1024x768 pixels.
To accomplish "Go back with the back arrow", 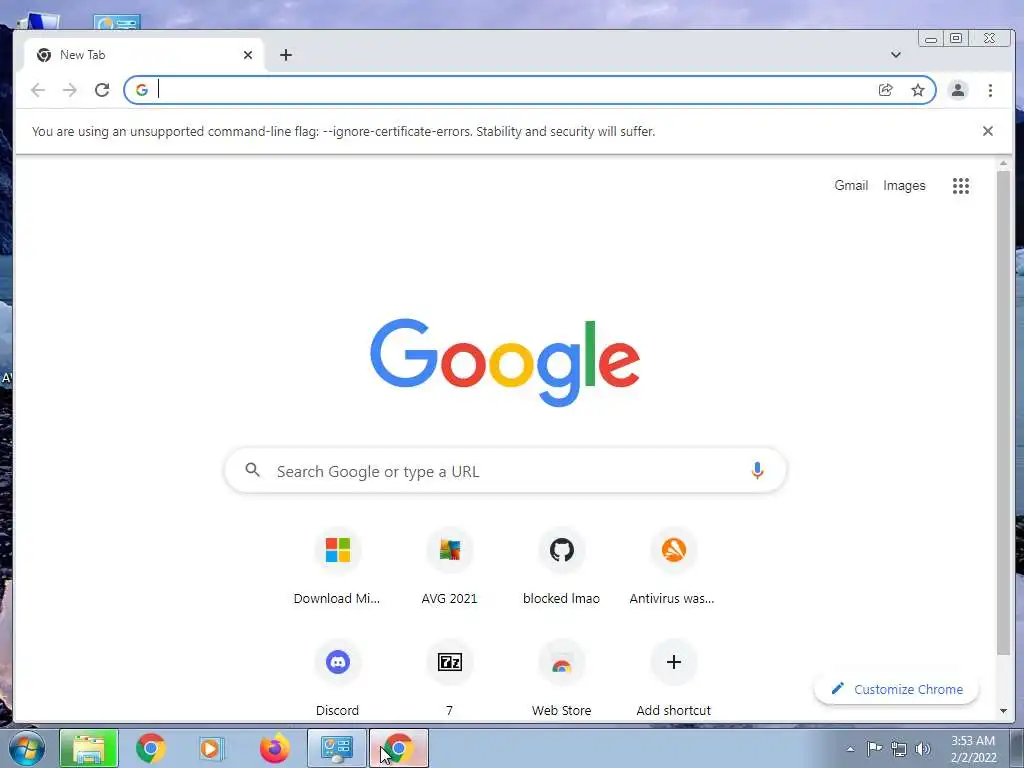I will (x=38, y=90).
